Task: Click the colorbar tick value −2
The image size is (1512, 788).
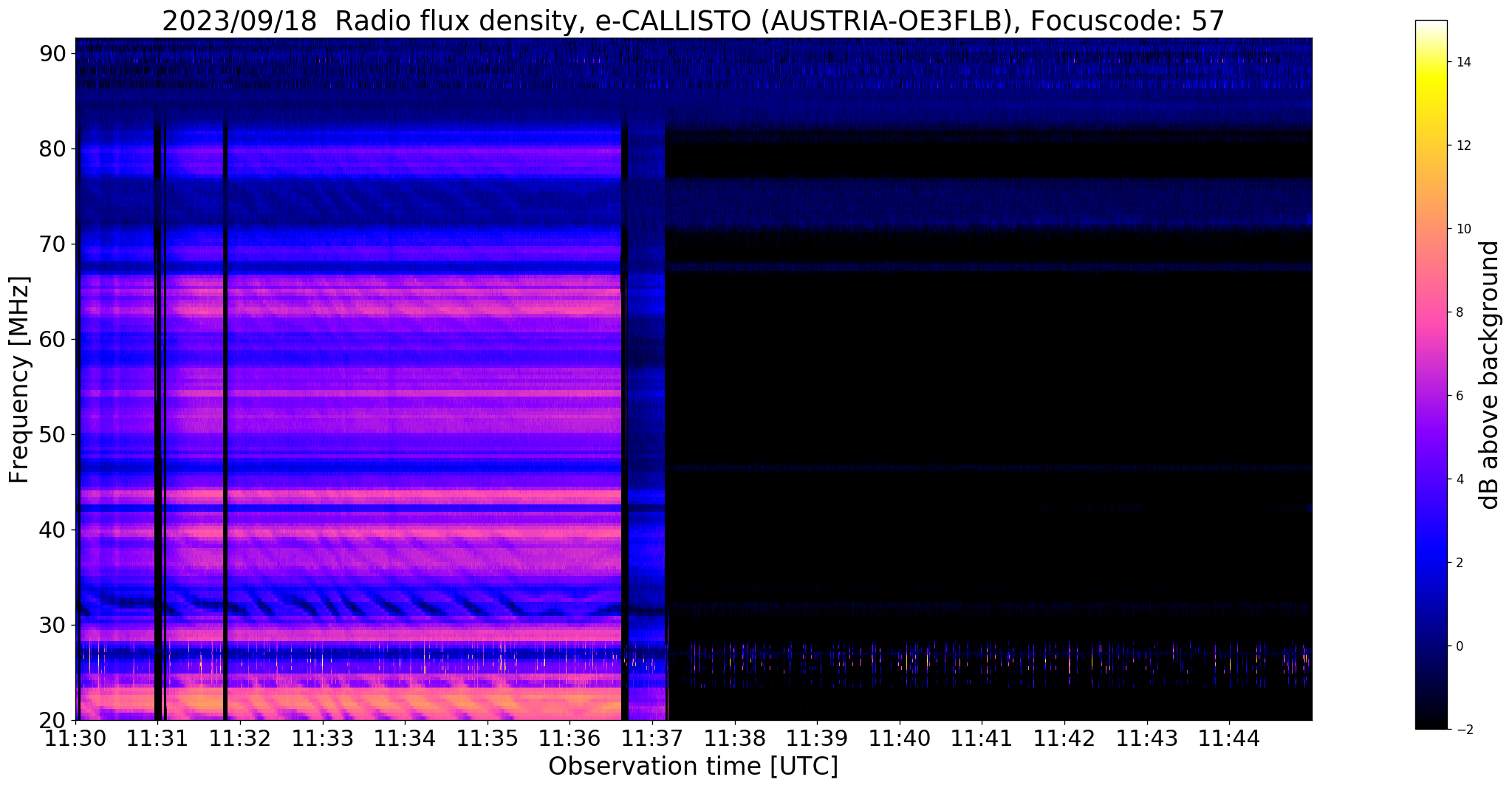Action: tap(1463, 730)
